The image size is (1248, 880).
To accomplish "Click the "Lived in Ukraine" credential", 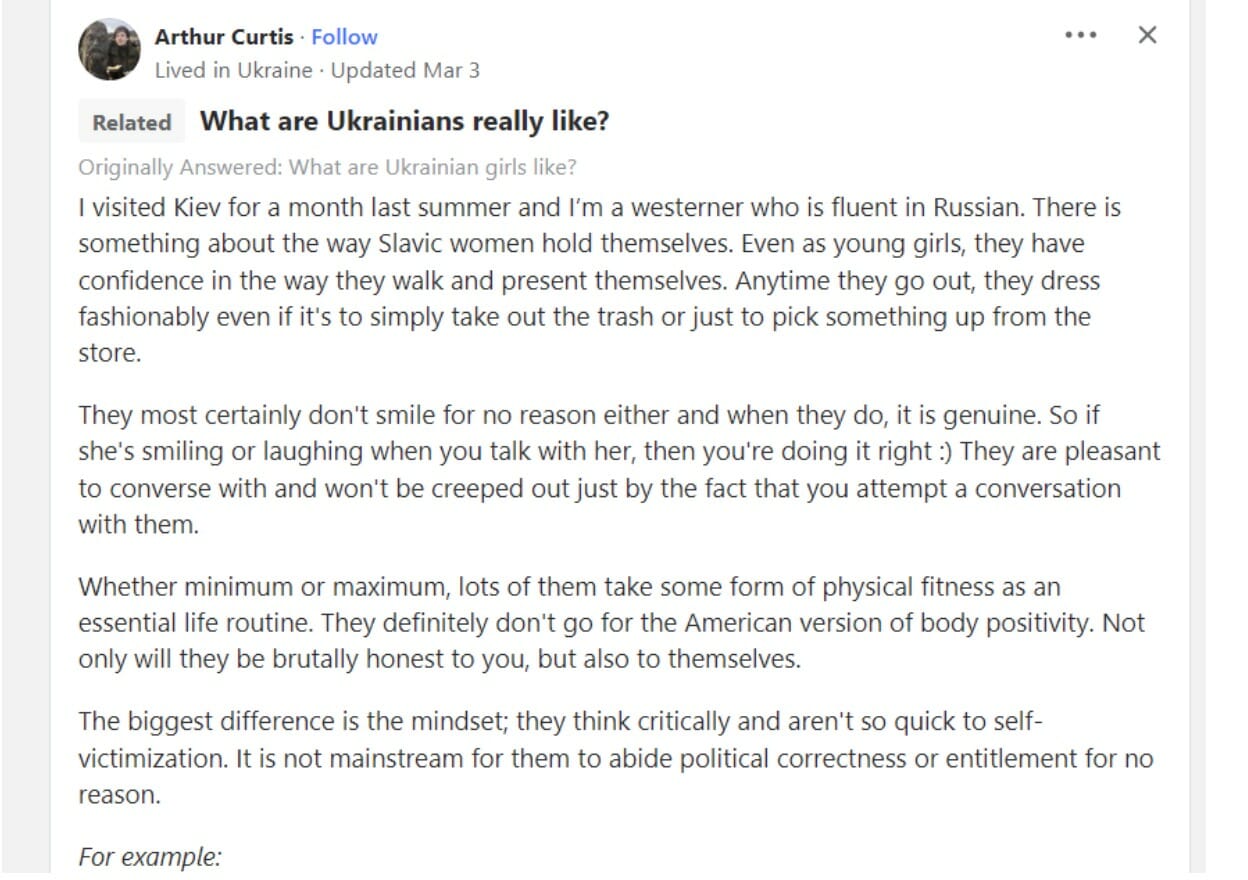I will (233, 70).
